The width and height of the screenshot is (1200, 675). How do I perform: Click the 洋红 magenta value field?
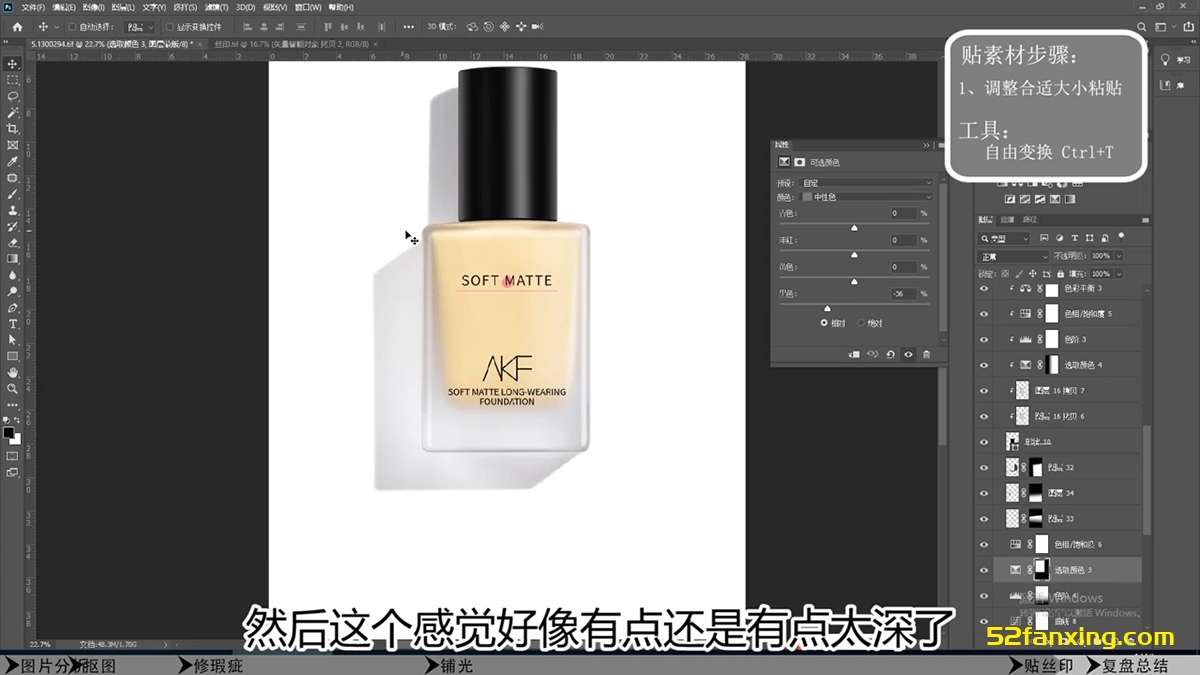pyautogui.click(x=903, y=240)
